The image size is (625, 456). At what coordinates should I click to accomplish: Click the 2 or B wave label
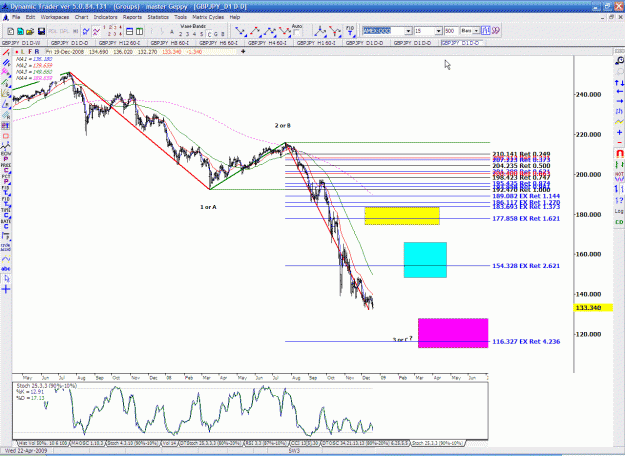point(283,125)
